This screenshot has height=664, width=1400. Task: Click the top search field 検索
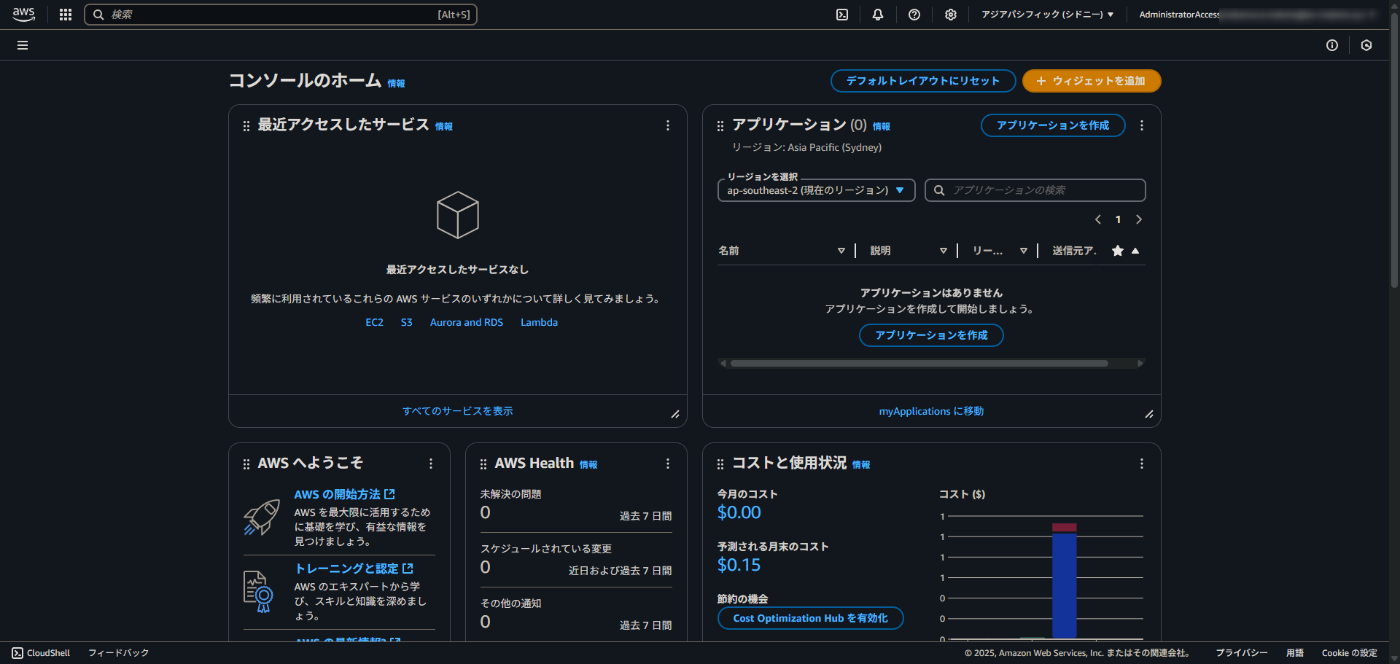pos(281,15)
